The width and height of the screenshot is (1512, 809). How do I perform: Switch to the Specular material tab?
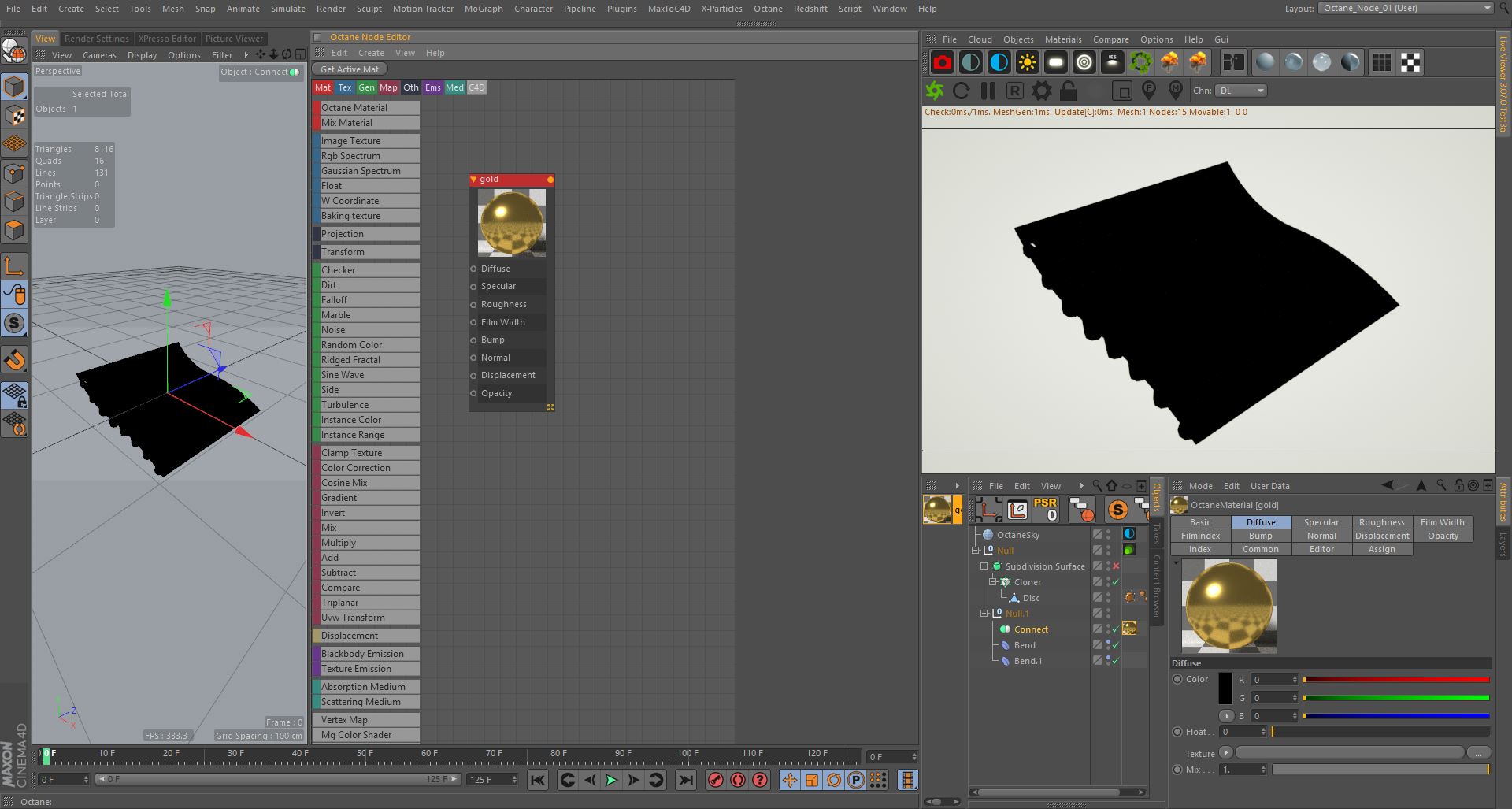pos(1321,522)
